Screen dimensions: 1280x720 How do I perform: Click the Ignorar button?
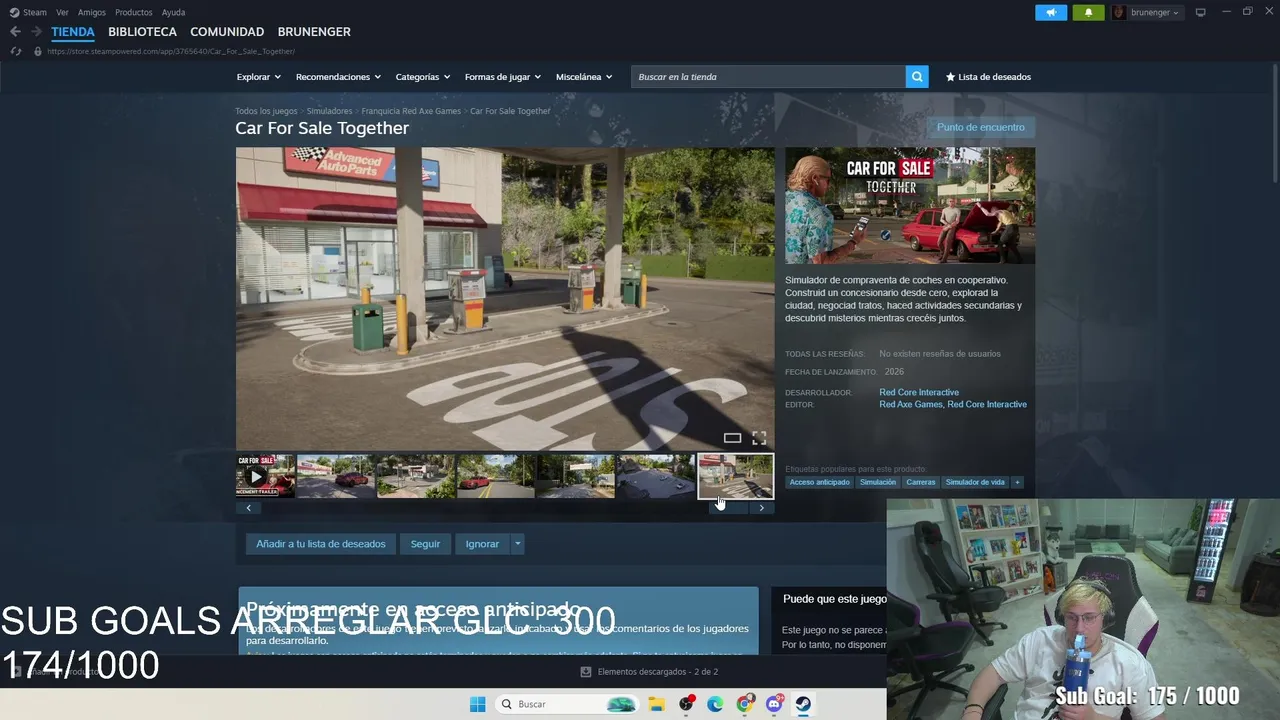tap(482, 544)
